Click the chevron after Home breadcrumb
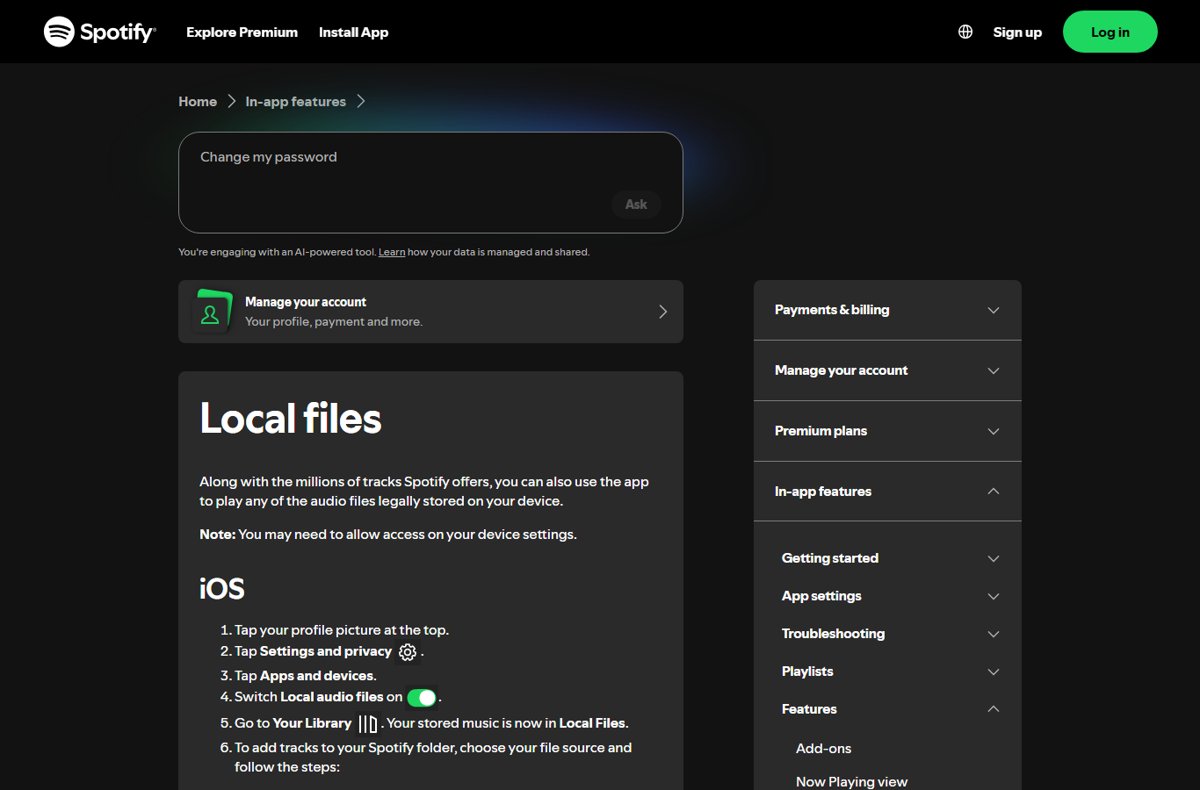The height and width of the screenshot is (790, 1200). (x=231, y=101)
